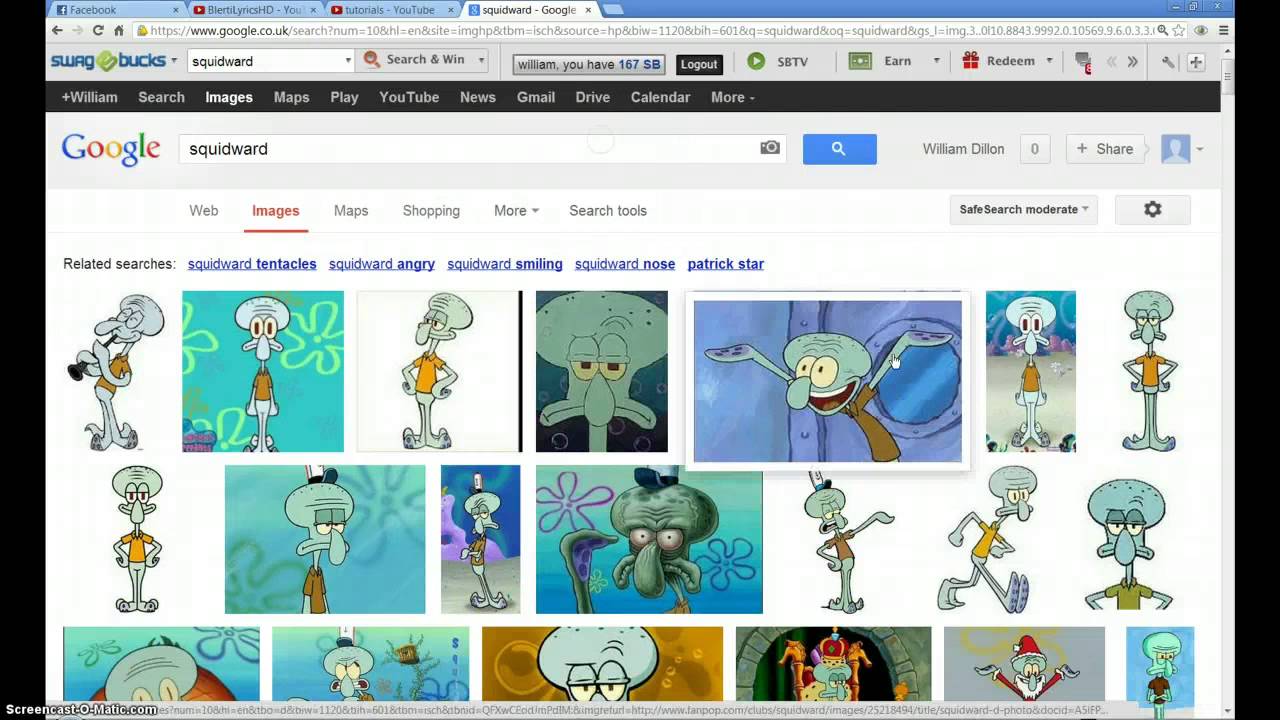Reload the page with the refresh icon

[98, 31]
